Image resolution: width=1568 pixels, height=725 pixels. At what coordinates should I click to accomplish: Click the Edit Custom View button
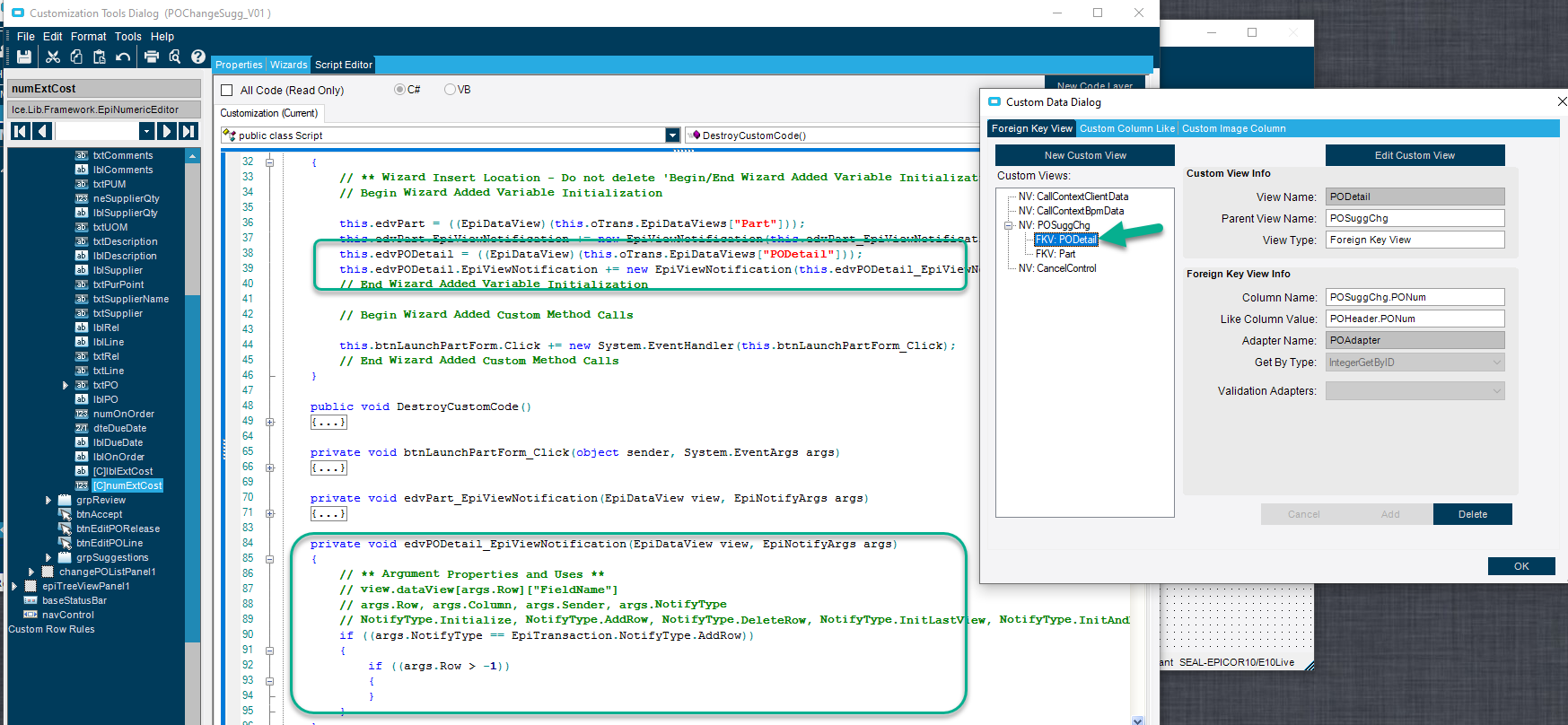(1415, 155)
